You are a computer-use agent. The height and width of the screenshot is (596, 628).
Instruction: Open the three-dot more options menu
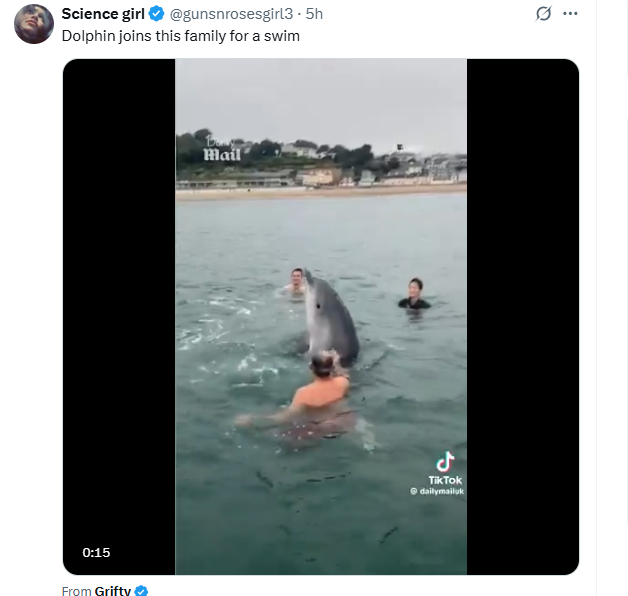[570, 14]
